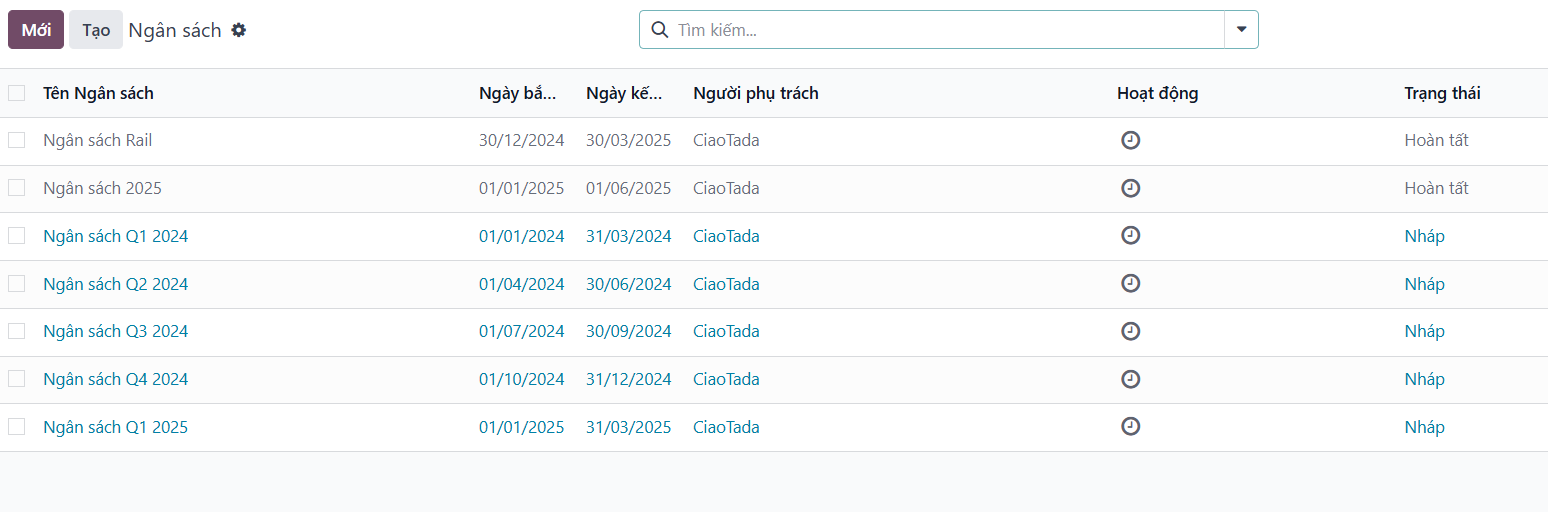Sort by Hoạt động column header
The image size is (1548, 512).
pyautogui.click(x=1157, y=93)
